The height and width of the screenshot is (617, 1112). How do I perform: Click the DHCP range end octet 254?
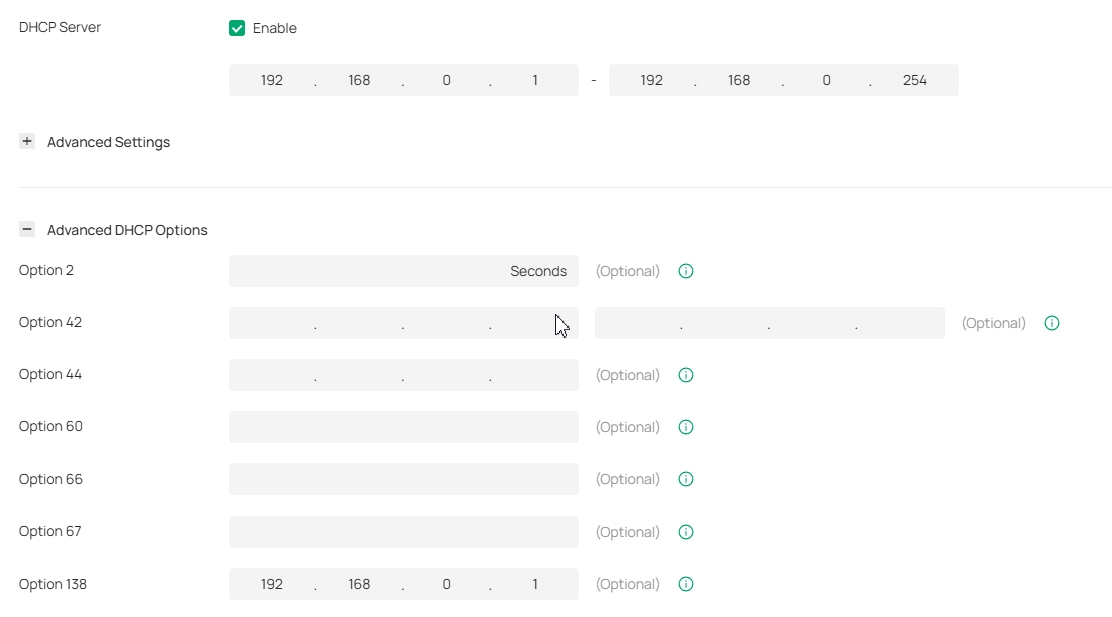(914, 80)
